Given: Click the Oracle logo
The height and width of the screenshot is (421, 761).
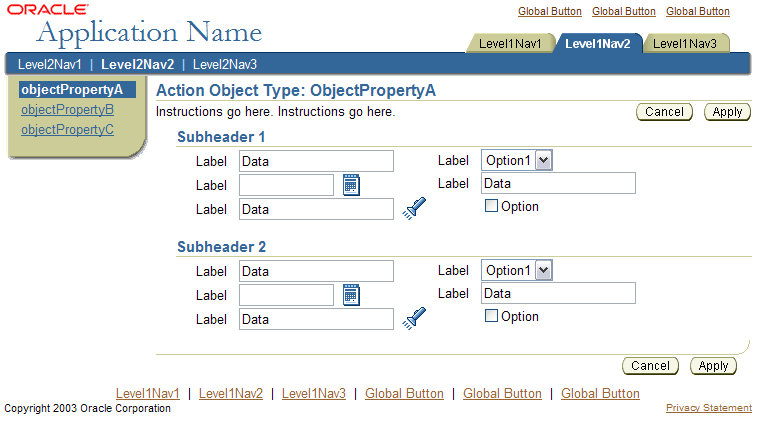Looking at the screenshot, I should coord(48,9).
